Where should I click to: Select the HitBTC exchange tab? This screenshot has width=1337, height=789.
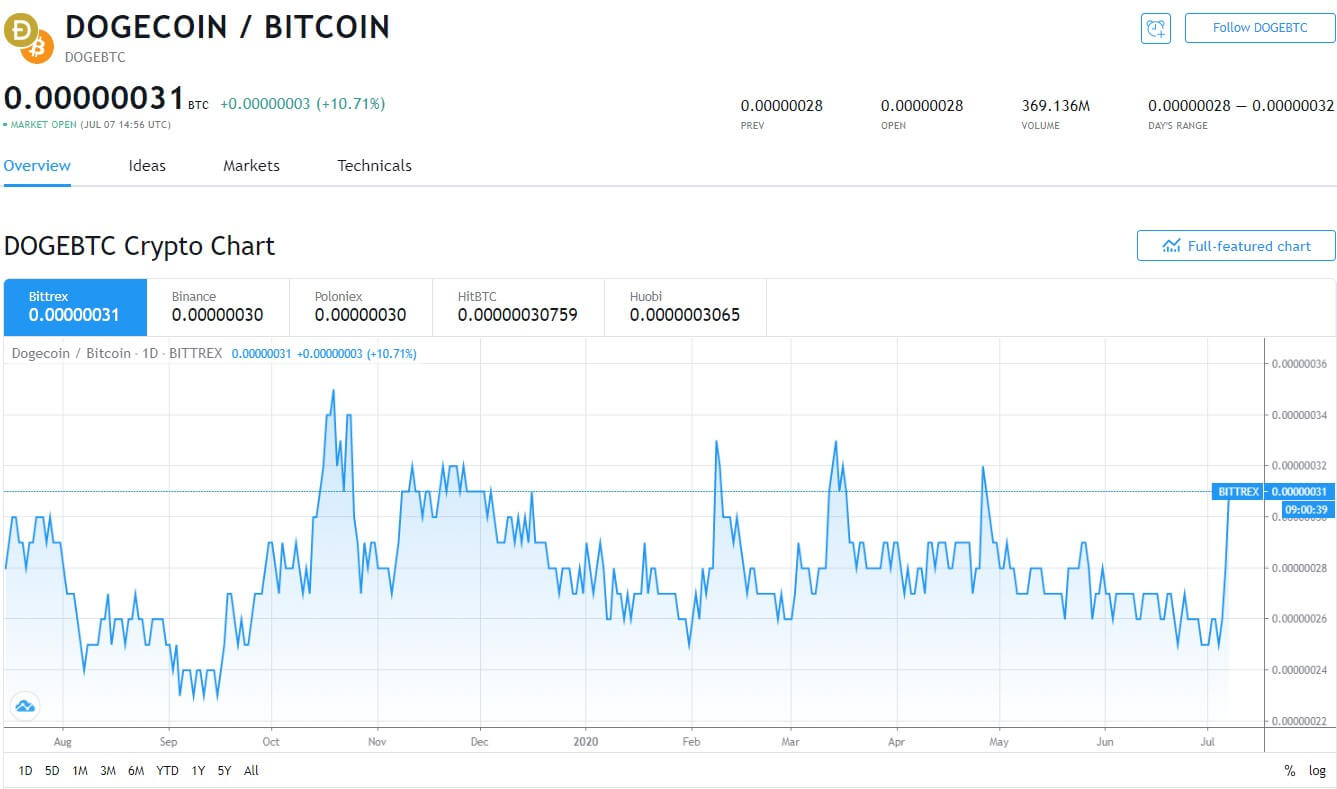point(518,307)
